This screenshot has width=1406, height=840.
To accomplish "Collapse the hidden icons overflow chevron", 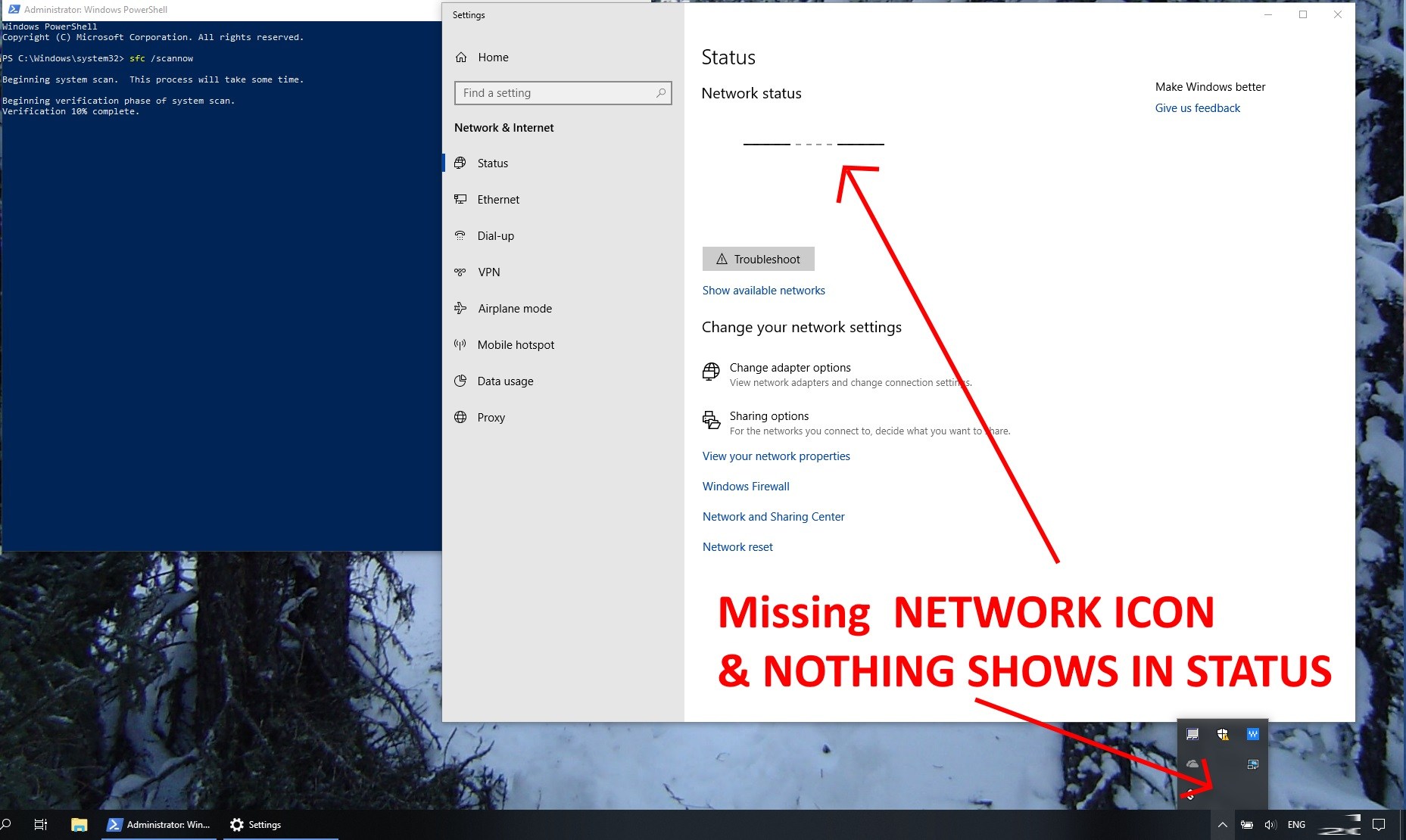I will 1222,825.
